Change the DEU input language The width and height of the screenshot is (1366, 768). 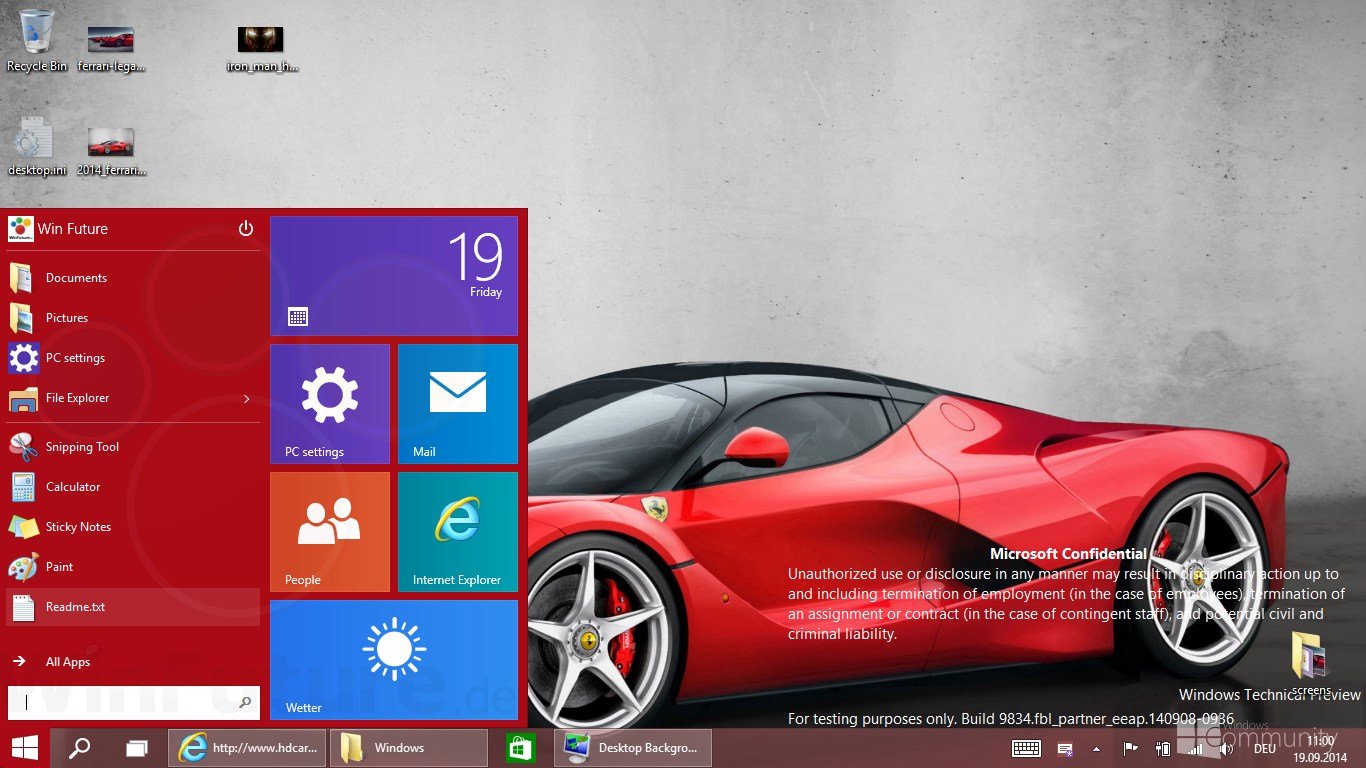click(1265, 749)
